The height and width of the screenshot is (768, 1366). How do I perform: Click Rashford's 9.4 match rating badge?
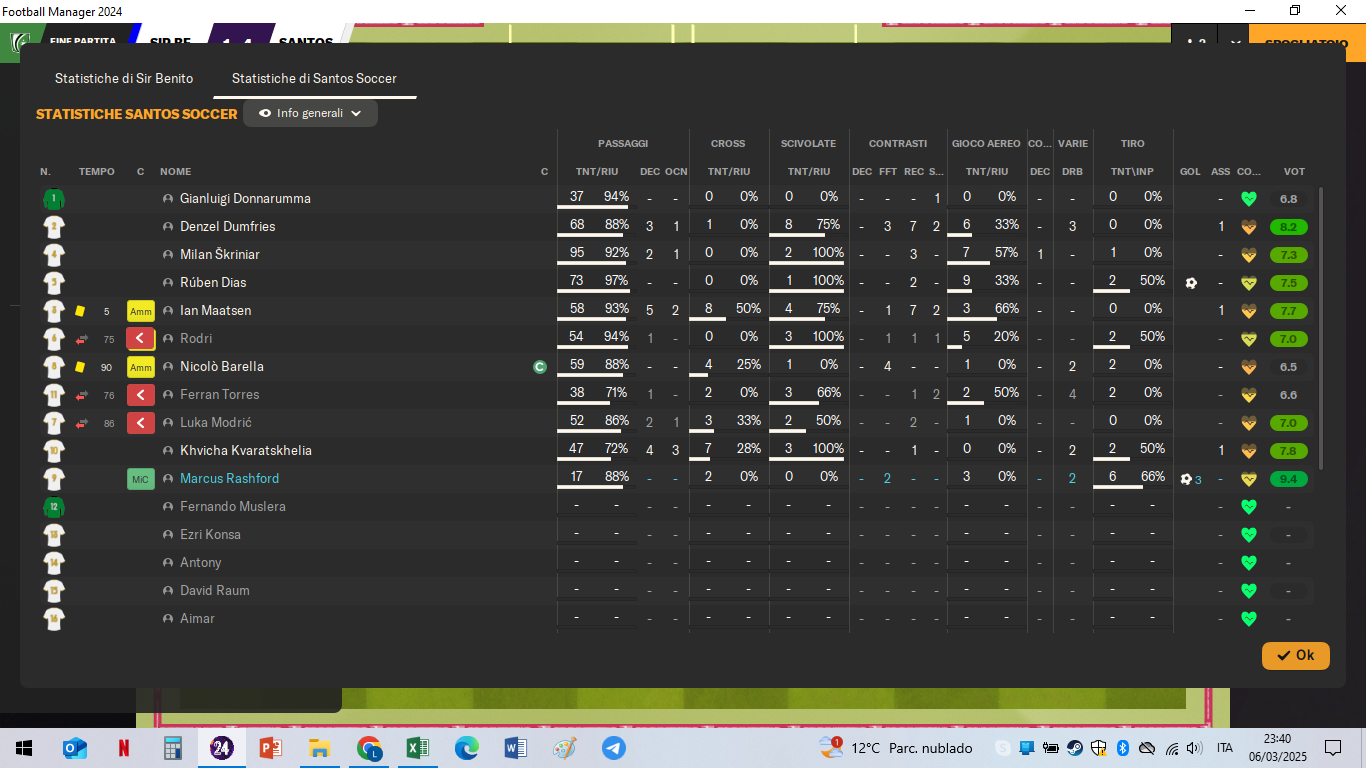1288,479
